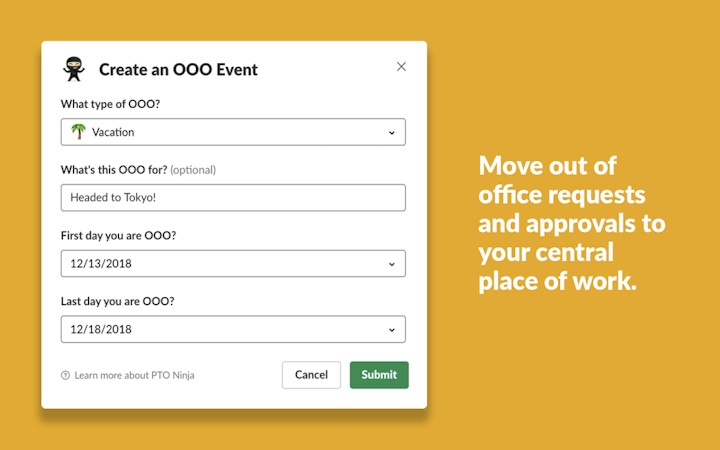Image resolution: width=720 pixels, height=450 pixels.
Task: Submit the OOO event request
Action: click(379, 375)
